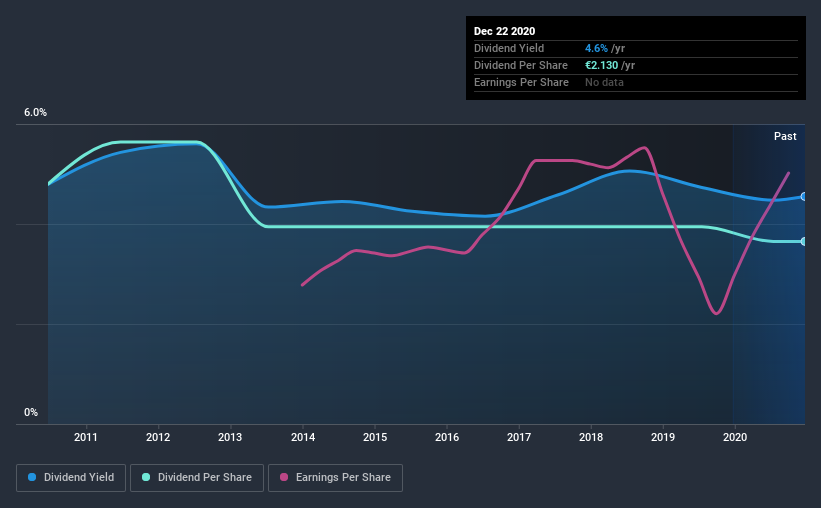
Task: Click the blue Dividend Yield legend dot
Action: (x=32, y=477)
